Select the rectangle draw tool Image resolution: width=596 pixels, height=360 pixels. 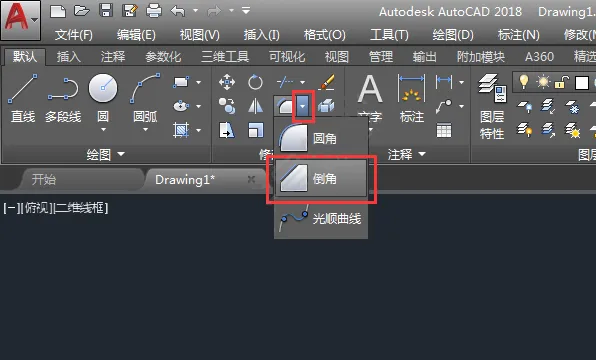[x=181, y=82]
